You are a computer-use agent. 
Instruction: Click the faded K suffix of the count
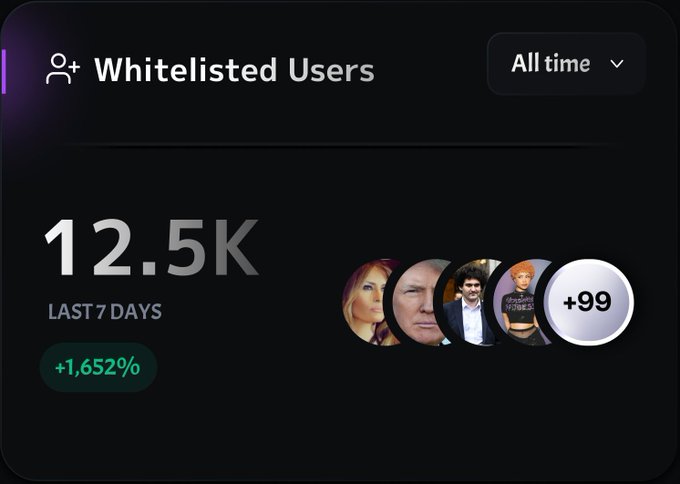point(234,247)
